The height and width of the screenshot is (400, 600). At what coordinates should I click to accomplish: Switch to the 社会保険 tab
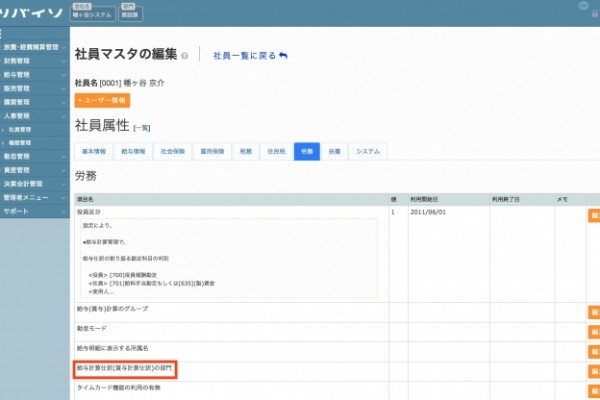tap(173, 151)
